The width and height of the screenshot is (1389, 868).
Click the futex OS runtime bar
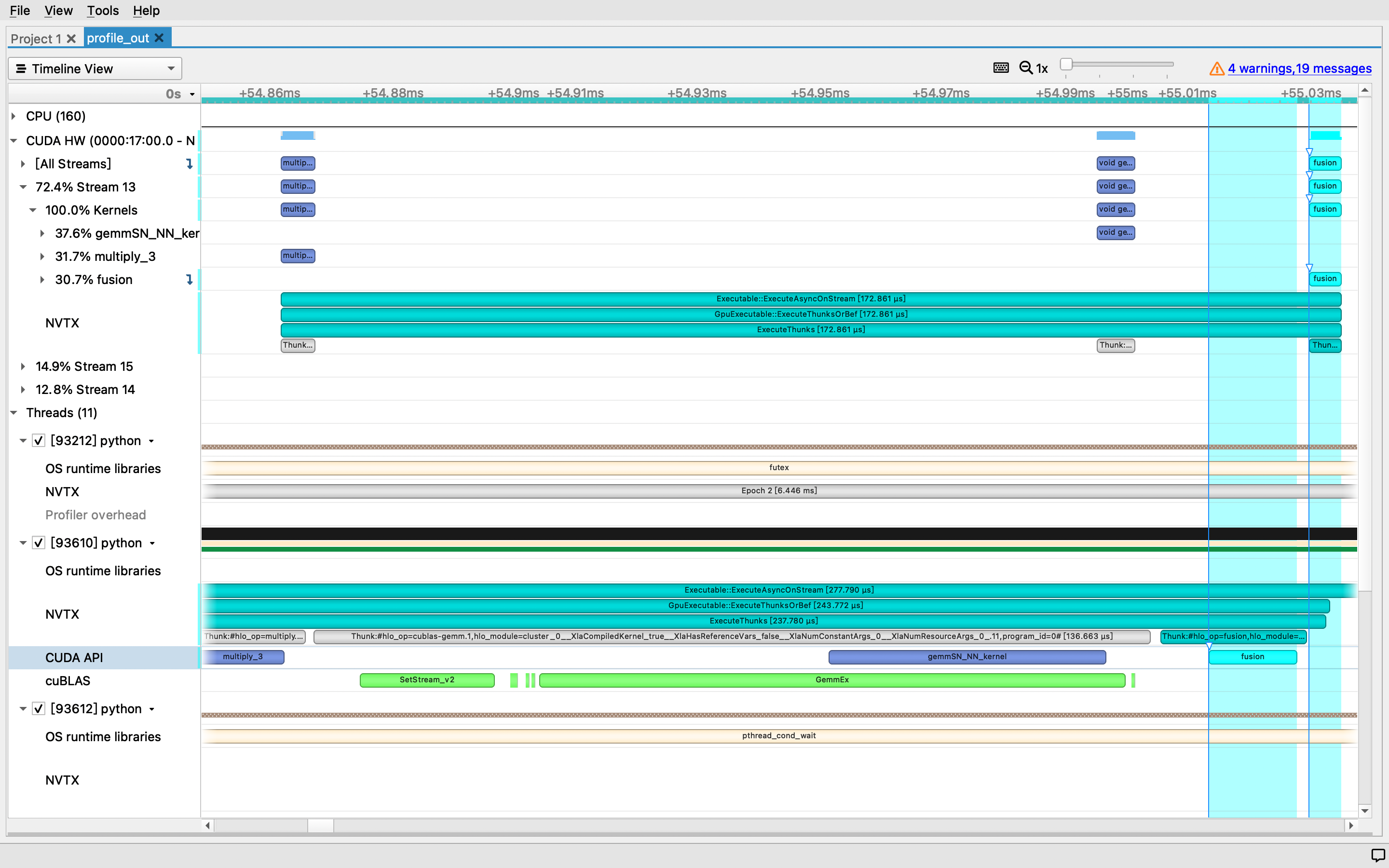[x=779, y=468]
